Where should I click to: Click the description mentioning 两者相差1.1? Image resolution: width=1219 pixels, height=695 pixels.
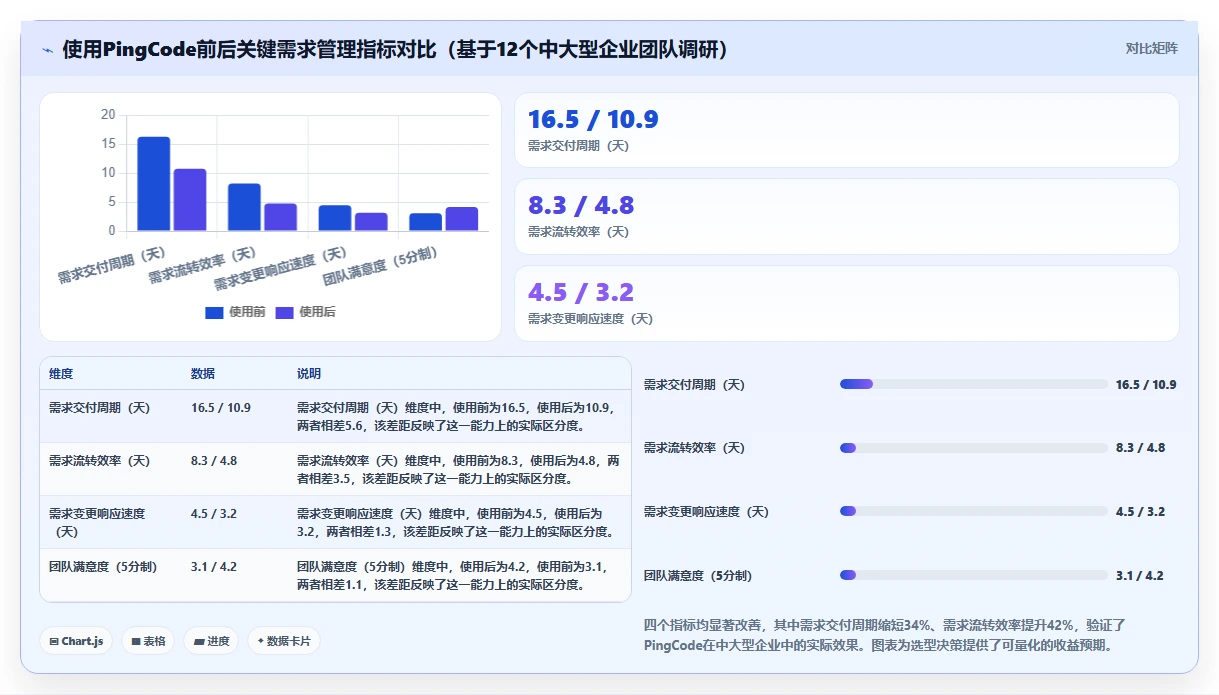[x=458, y=575]
